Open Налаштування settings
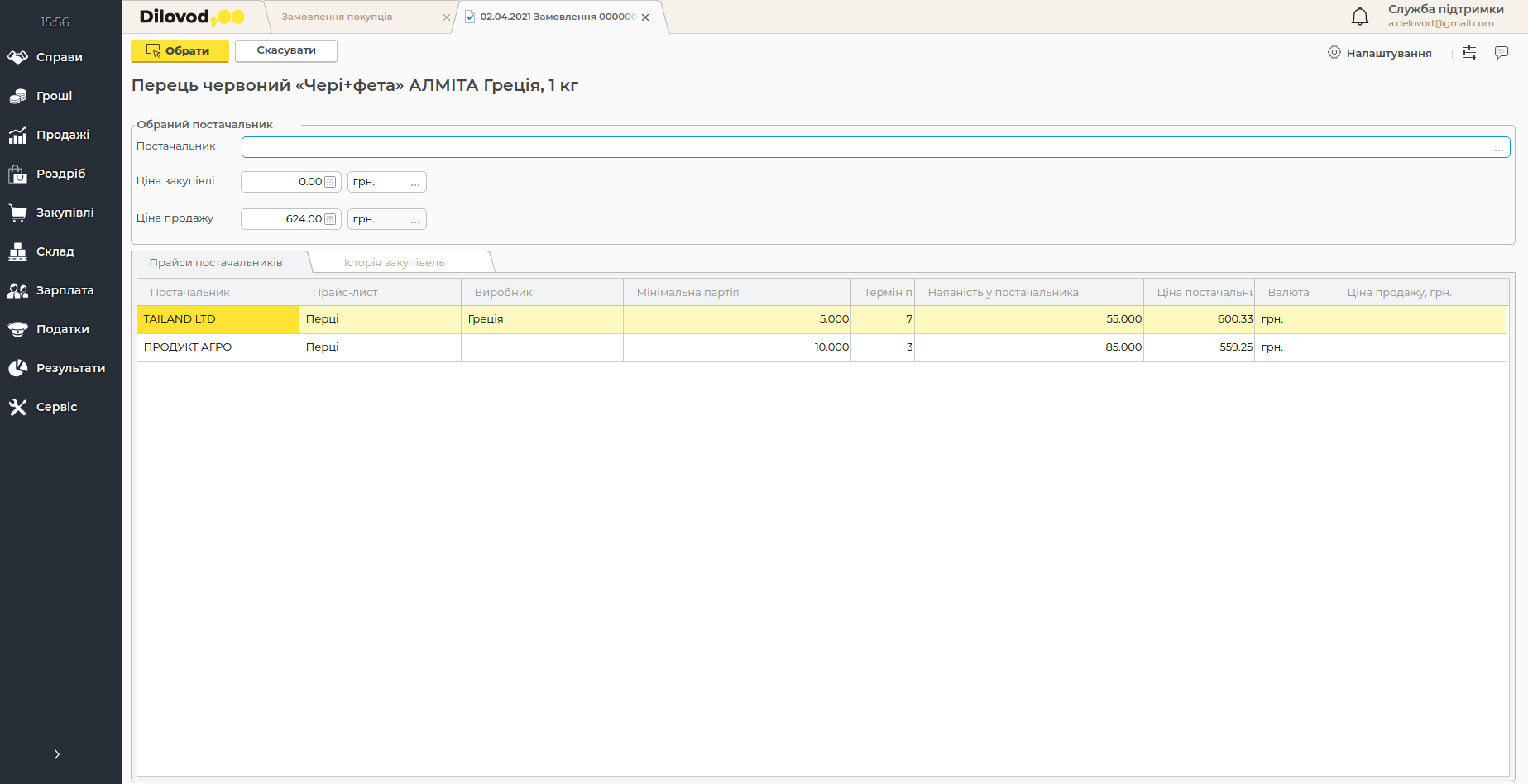1528x784 pixels. (x=1379, y=53)
